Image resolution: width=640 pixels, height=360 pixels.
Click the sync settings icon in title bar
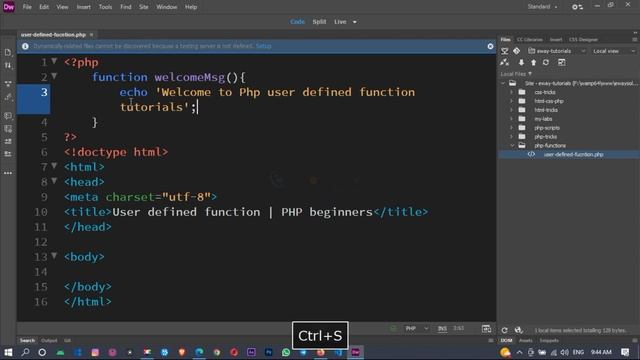click(577, 7)
